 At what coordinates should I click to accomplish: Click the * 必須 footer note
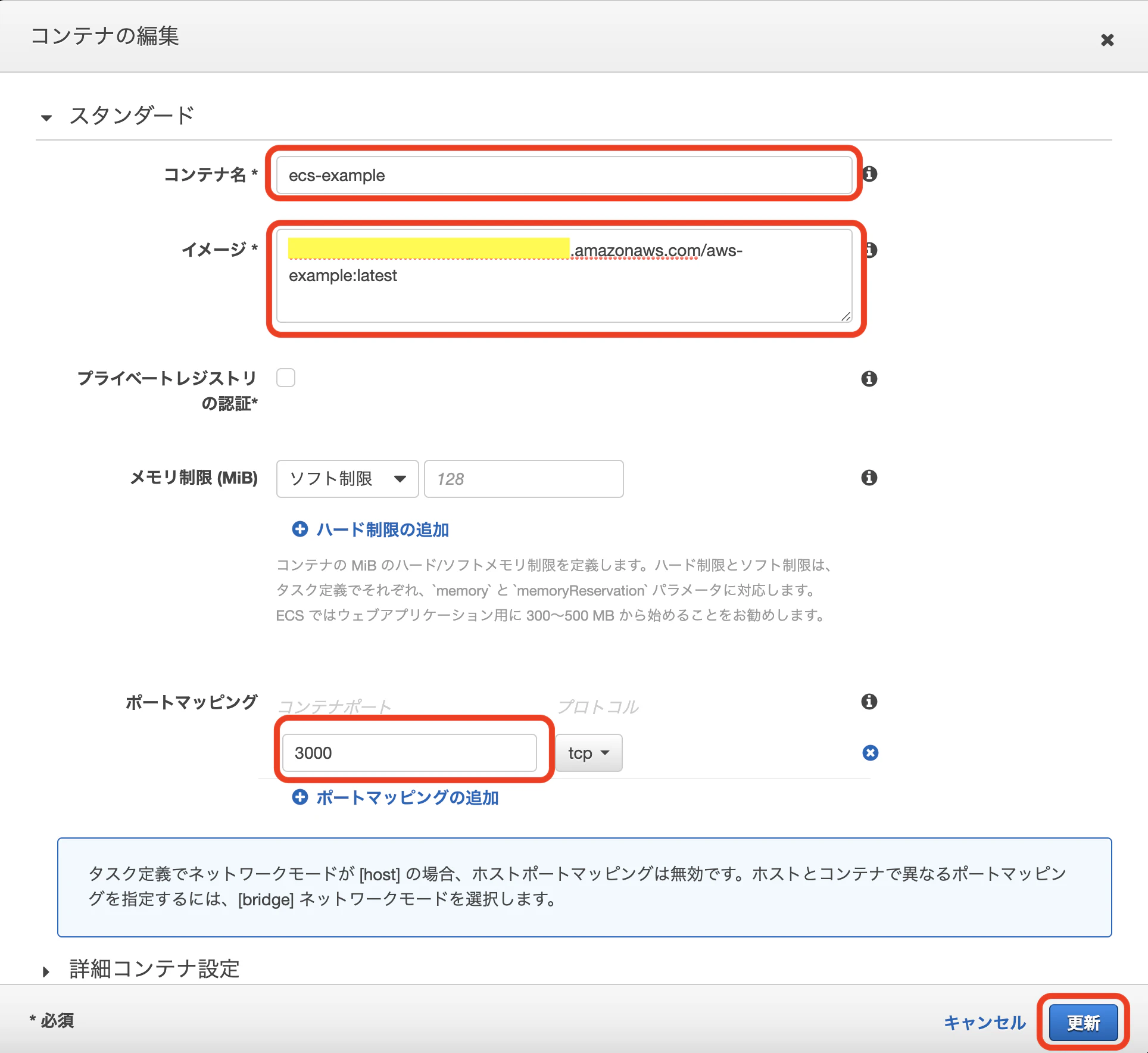pos(52,1021)
